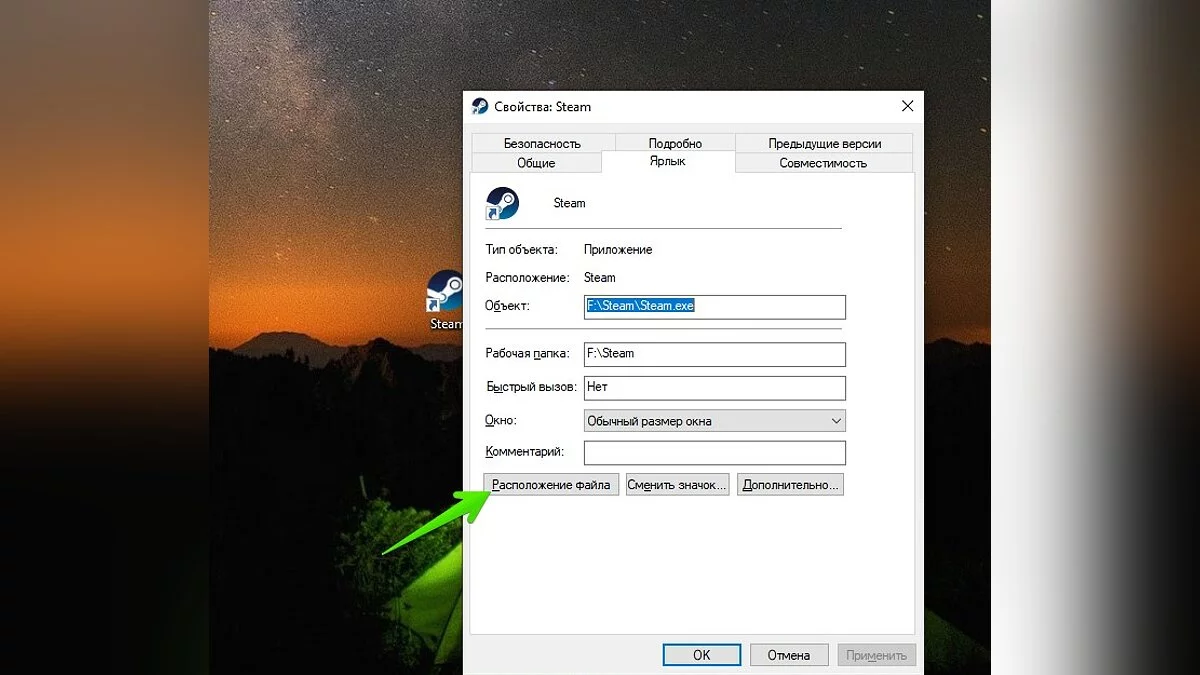
Task: Open the Дополнительно advanced settings
Action: coord(790,485)
